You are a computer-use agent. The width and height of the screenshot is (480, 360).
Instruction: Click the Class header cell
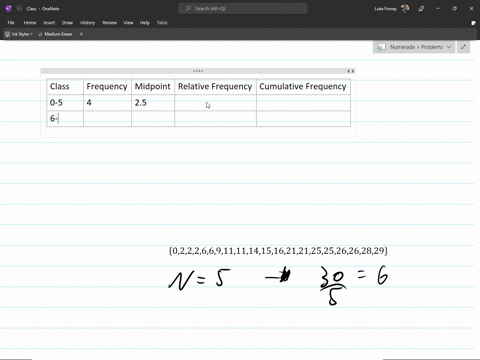pos(65,87)
